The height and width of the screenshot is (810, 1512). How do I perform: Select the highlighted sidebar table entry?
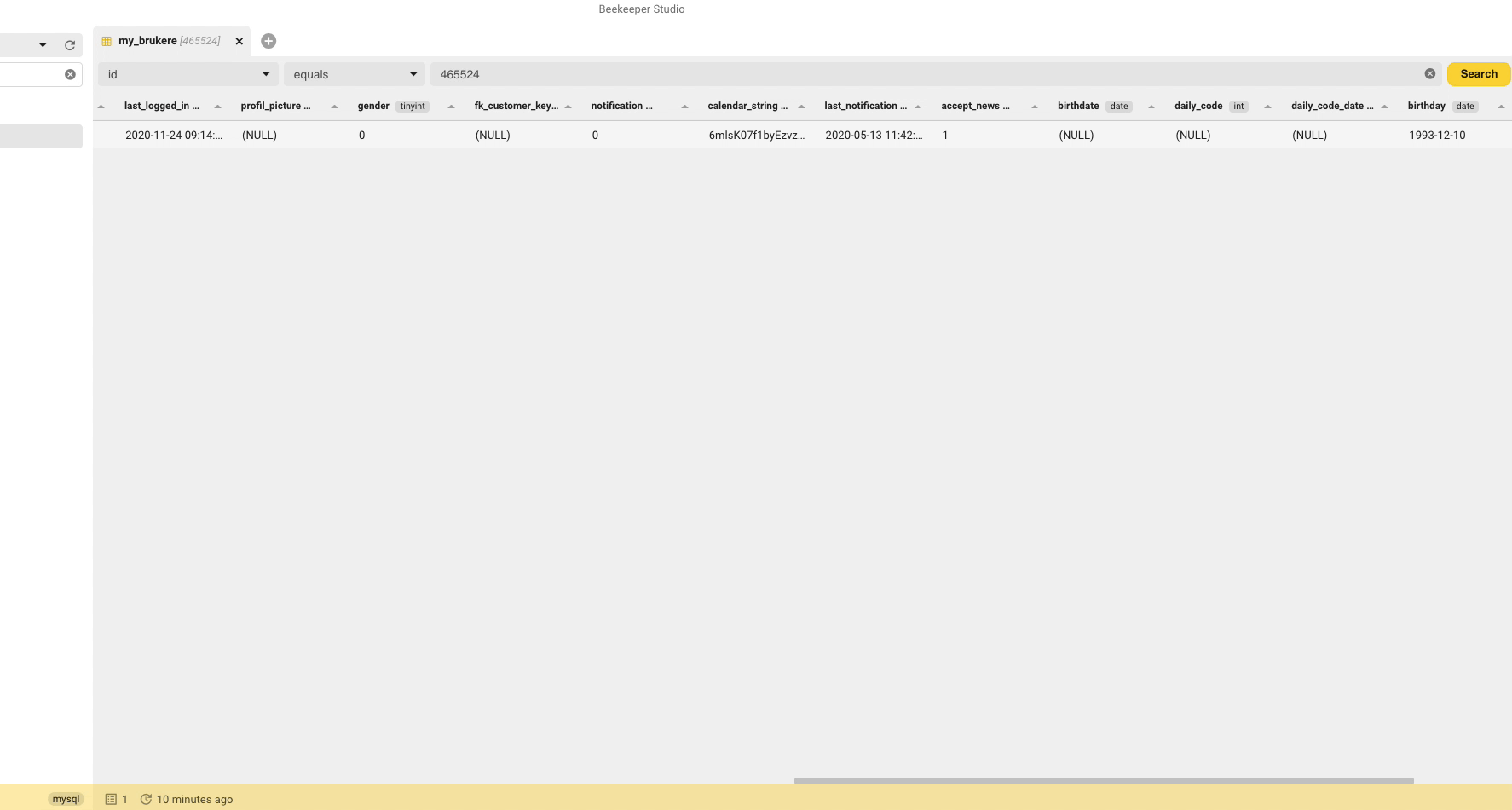41,136
